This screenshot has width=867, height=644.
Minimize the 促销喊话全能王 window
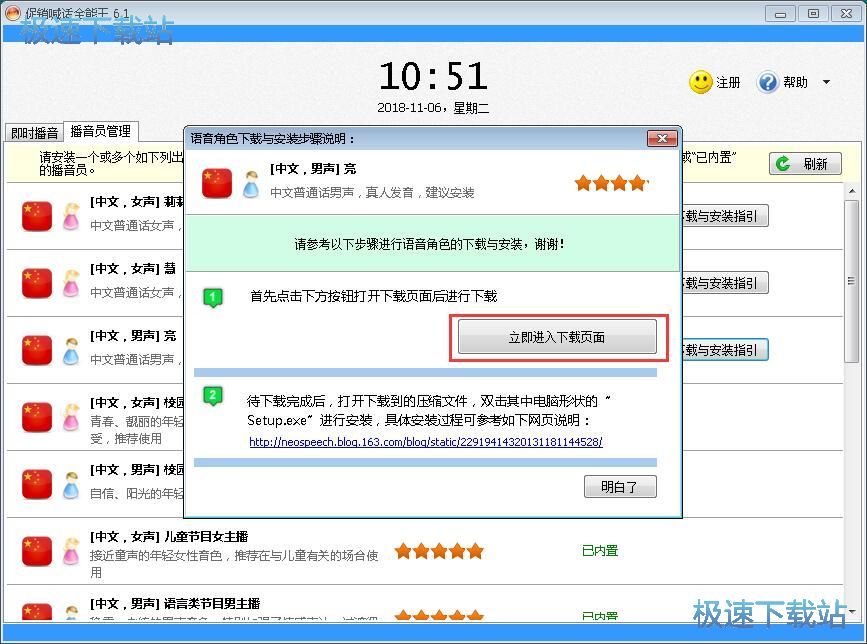[780, 14]
